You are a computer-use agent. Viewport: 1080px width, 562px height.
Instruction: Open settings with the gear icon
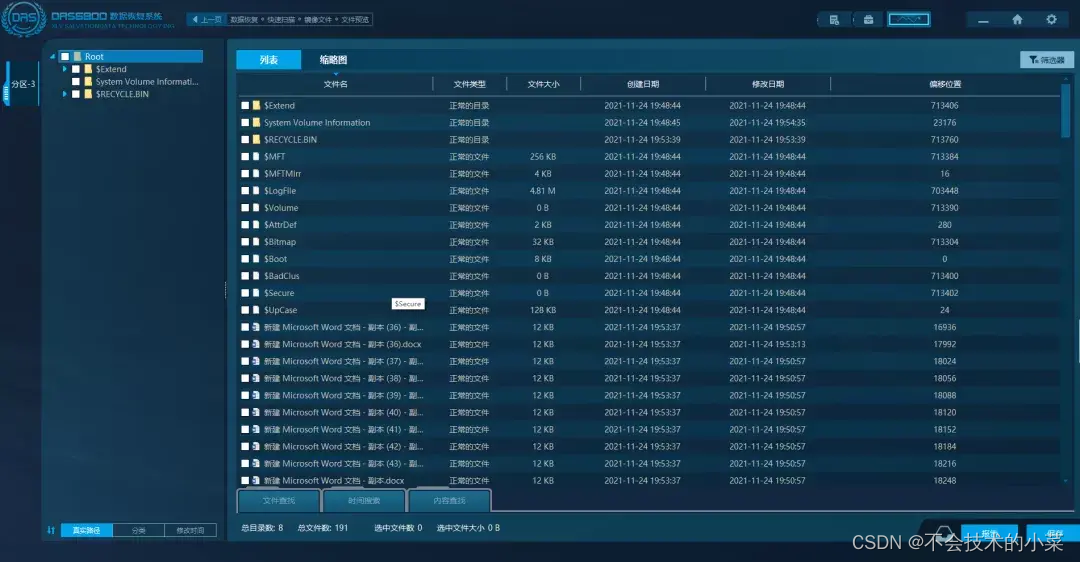(1051, 19)
